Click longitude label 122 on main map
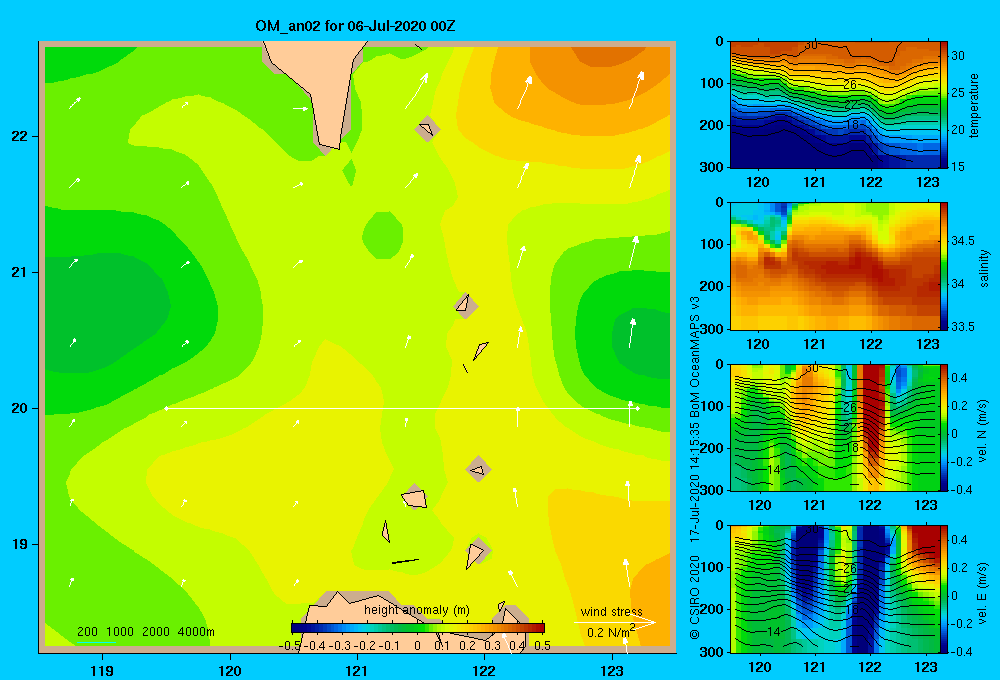The height and width of the screenshot is (680, 1000). click(484, 670)
